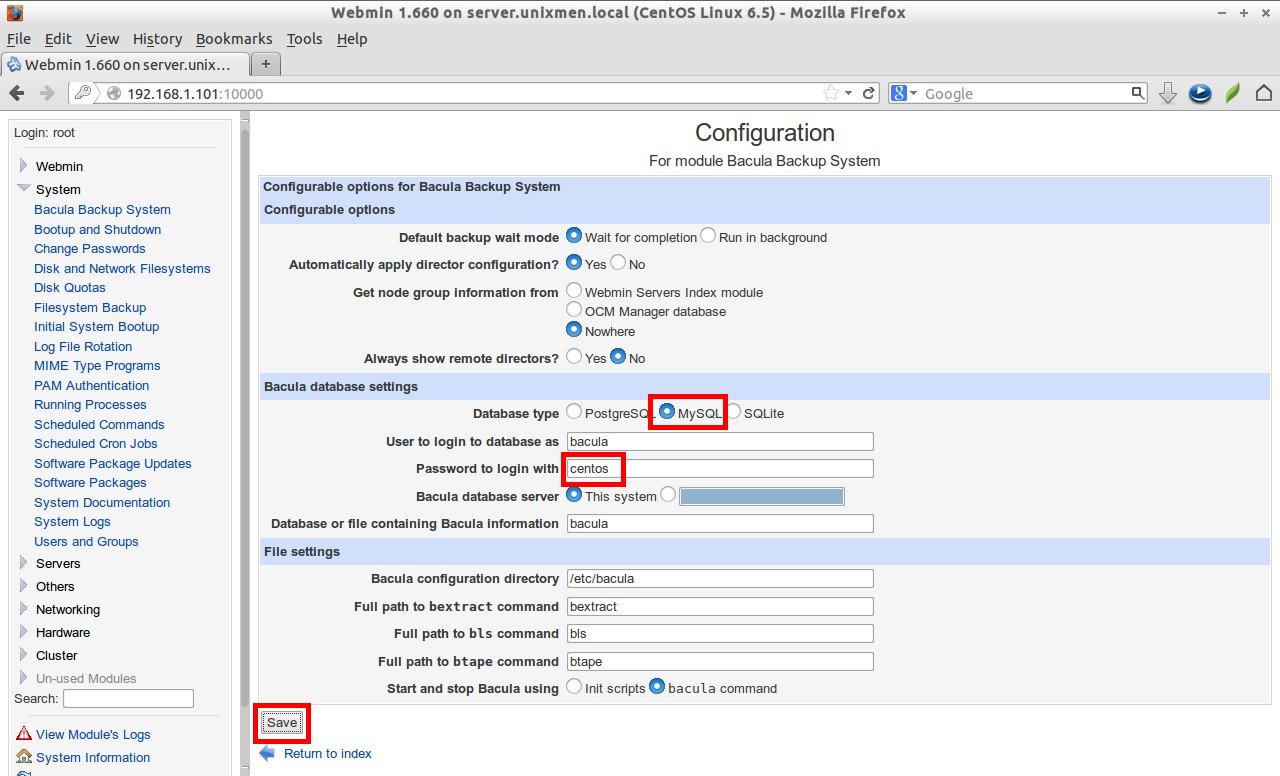
Task: Expand the Cluster category
Action: pyautogui.click(x=24, y=655)
